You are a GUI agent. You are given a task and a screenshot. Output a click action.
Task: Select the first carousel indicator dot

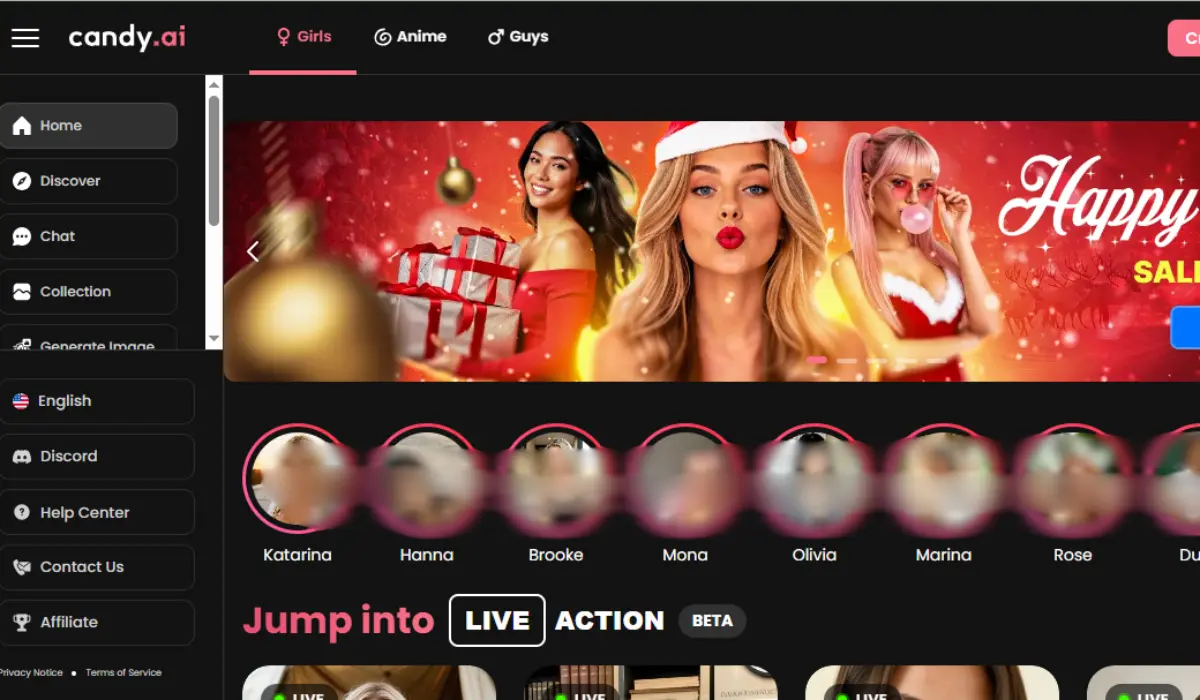(816, 360)
